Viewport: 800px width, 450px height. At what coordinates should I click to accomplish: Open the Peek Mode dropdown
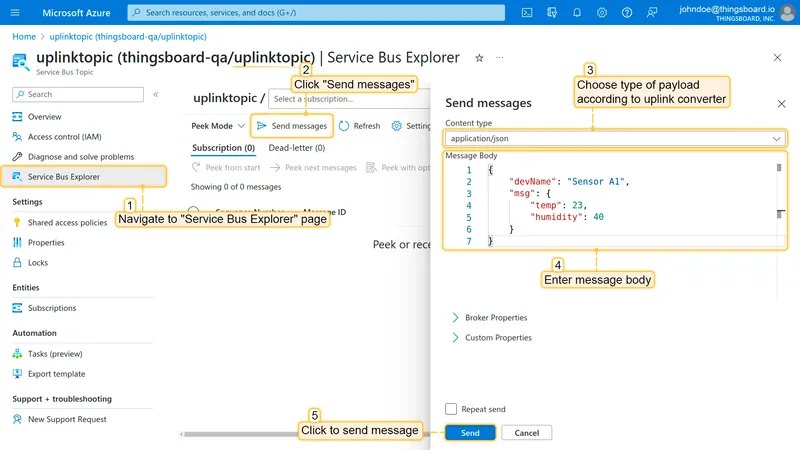click(x=218, y=126)
